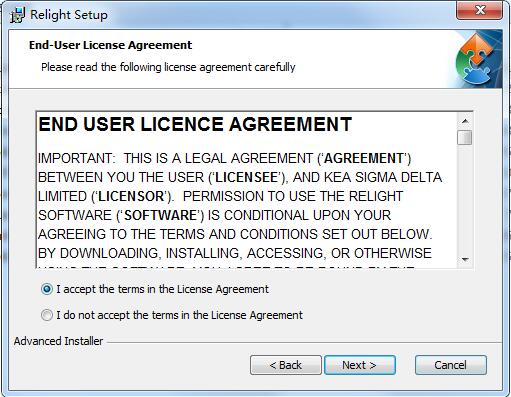Select the do not accept terms radio button
The height and width of the screenshot is (397, 511).
click(x=47, y=315)
